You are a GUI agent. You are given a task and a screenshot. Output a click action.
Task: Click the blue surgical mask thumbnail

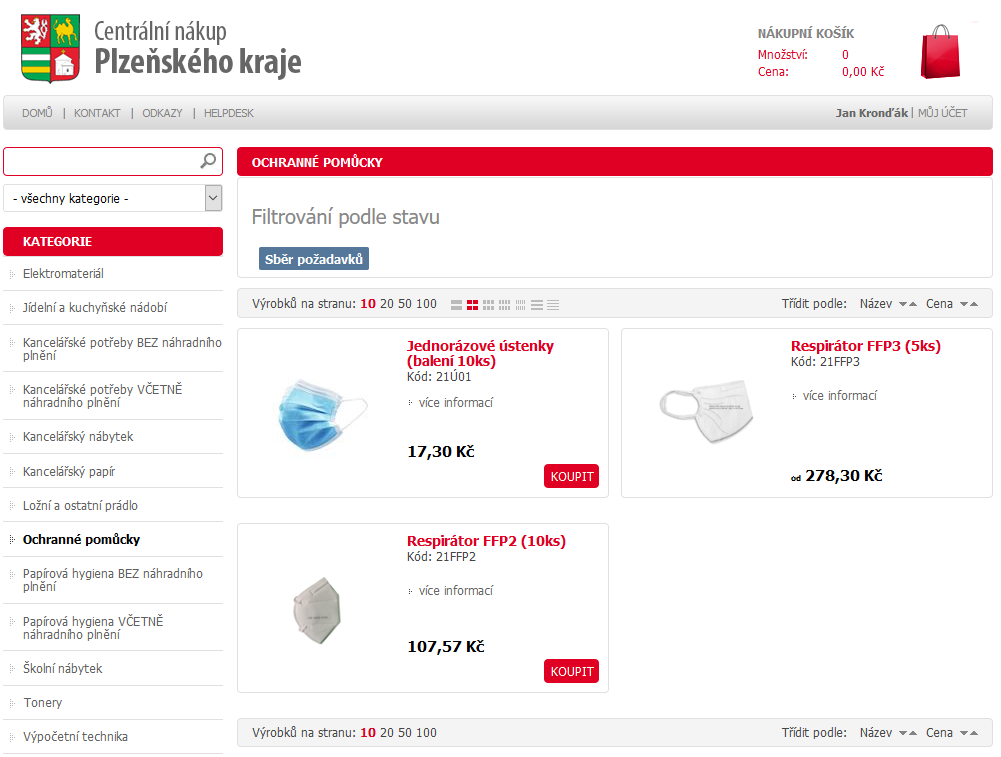323,415
